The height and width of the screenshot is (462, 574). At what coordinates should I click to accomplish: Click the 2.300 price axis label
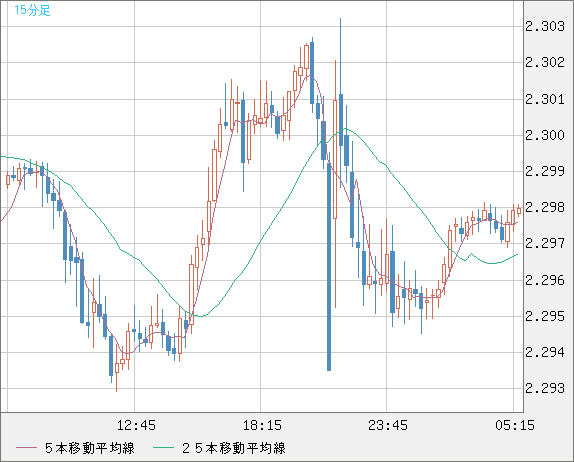(x=545, y=135)
